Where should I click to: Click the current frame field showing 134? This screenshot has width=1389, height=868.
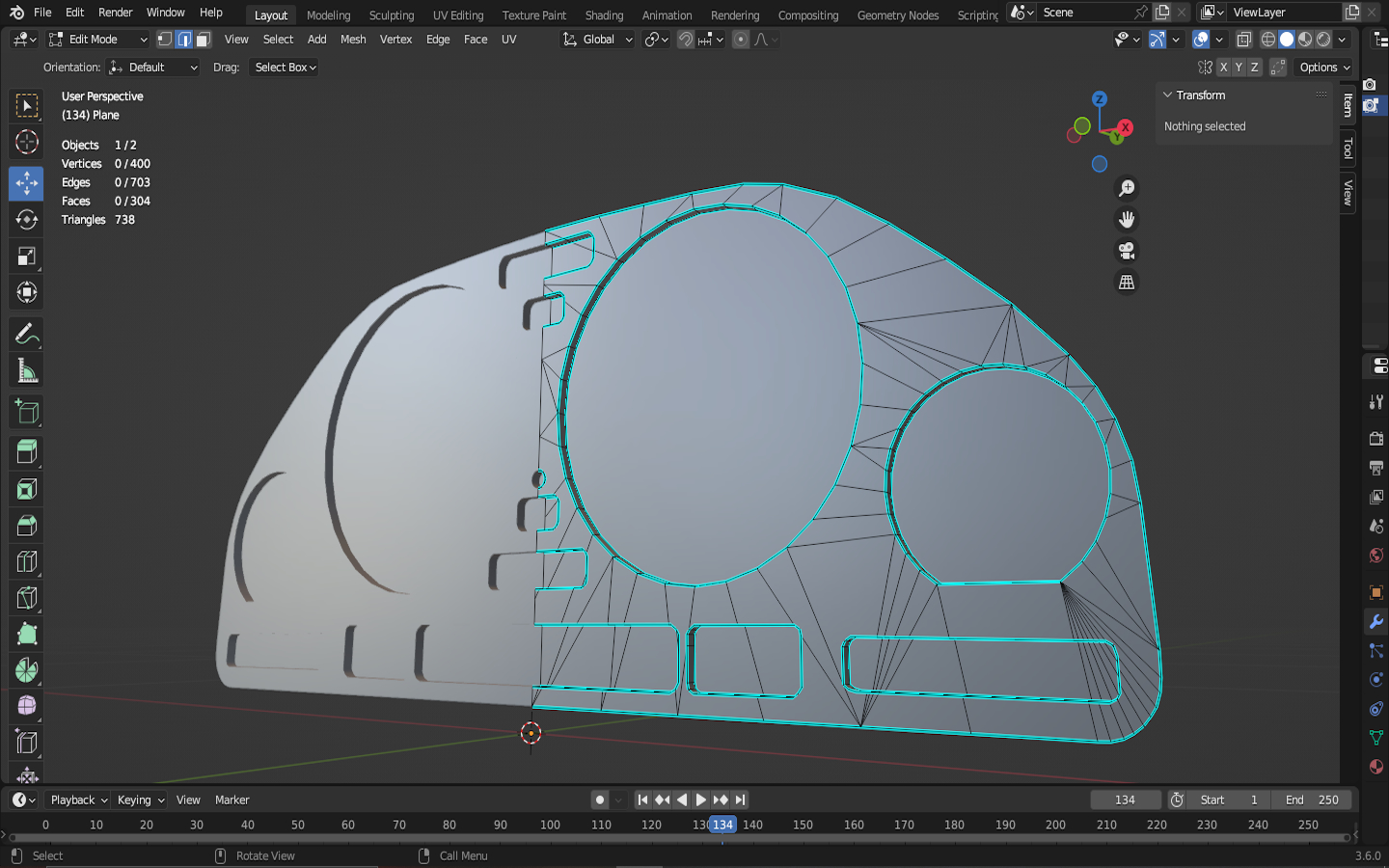tap(1125, 800)
